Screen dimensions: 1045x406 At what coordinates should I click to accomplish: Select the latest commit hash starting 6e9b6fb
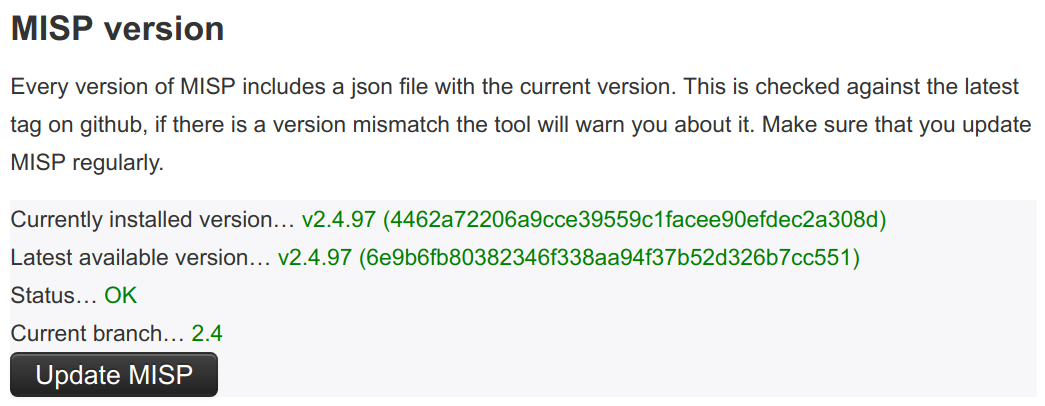(x=610, y=258)
